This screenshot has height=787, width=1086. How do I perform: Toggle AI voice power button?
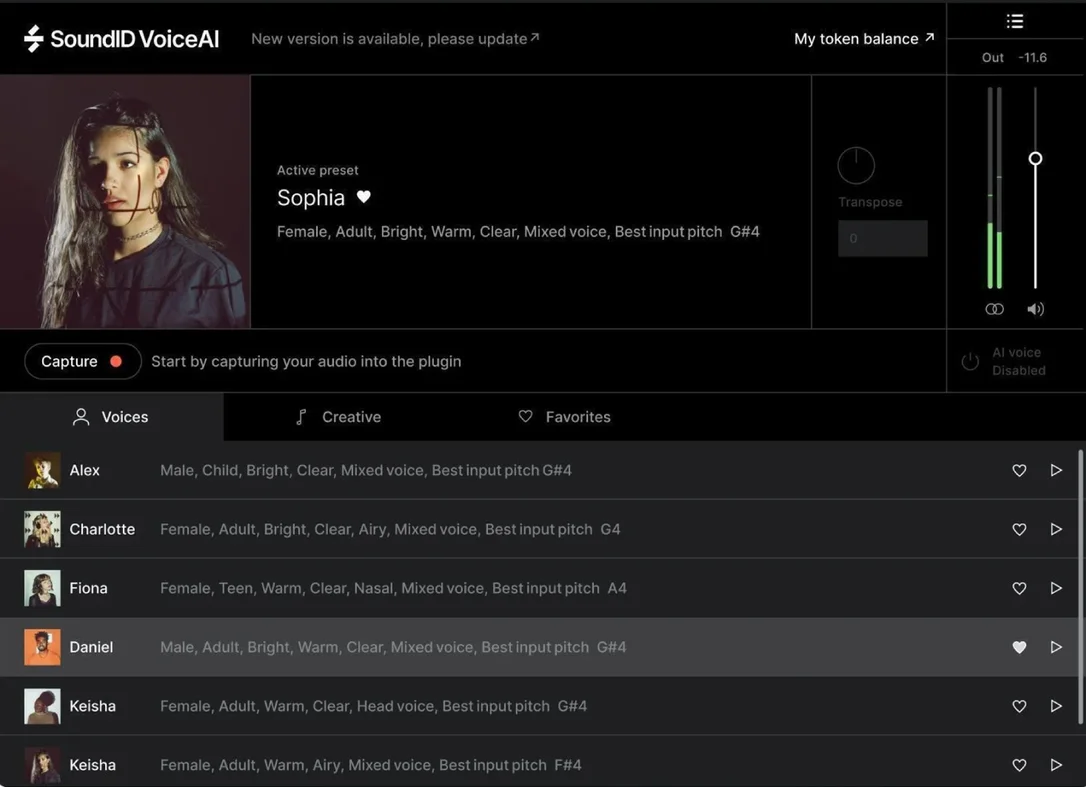970,361
